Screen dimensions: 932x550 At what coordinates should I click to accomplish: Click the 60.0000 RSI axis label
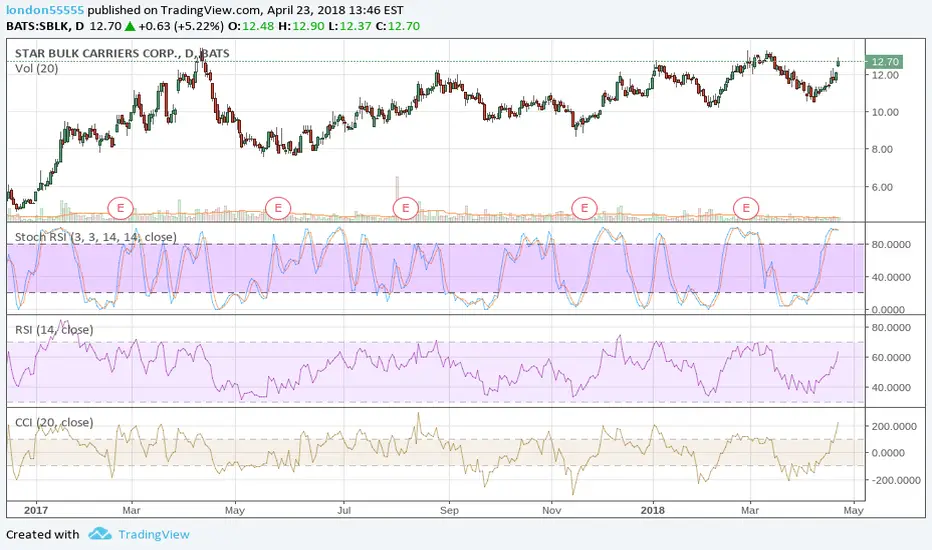coord(891,357)
